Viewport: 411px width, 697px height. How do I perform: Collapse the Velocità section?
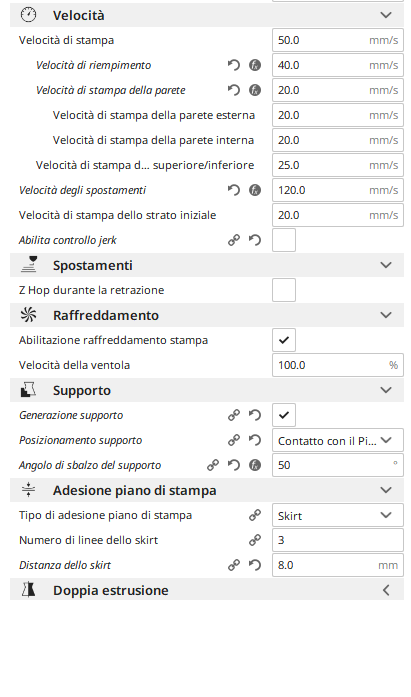point(207,15)
